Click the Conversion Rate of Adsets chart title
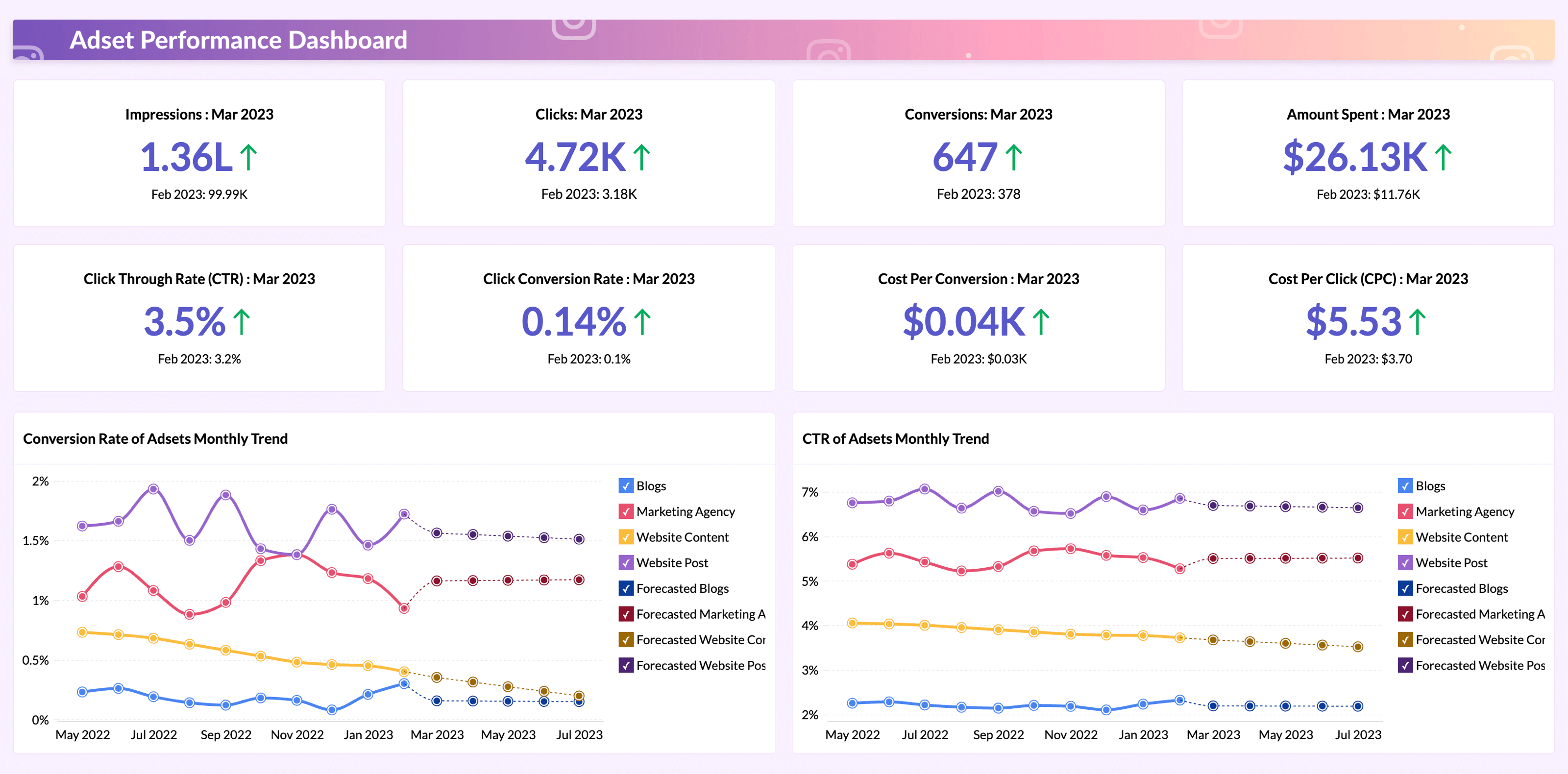Image resolution: width=1568 pixels, height=774 pixels. [156, 438]
